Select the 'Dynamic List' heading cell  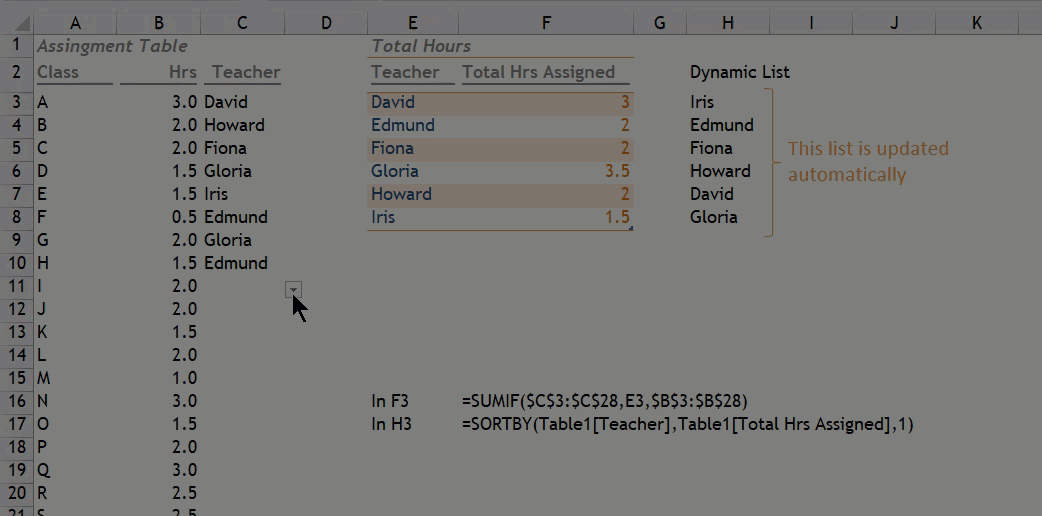tap(739, 72)
